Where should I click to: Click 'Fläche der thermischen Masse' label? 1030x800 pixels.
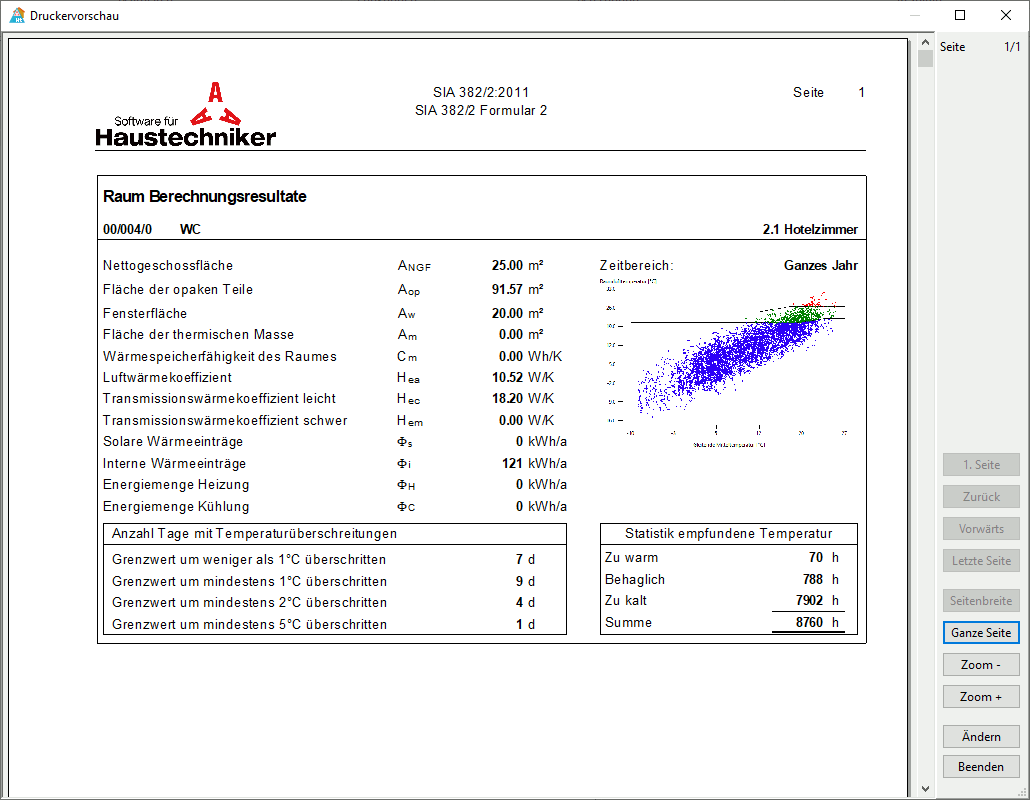198,334
